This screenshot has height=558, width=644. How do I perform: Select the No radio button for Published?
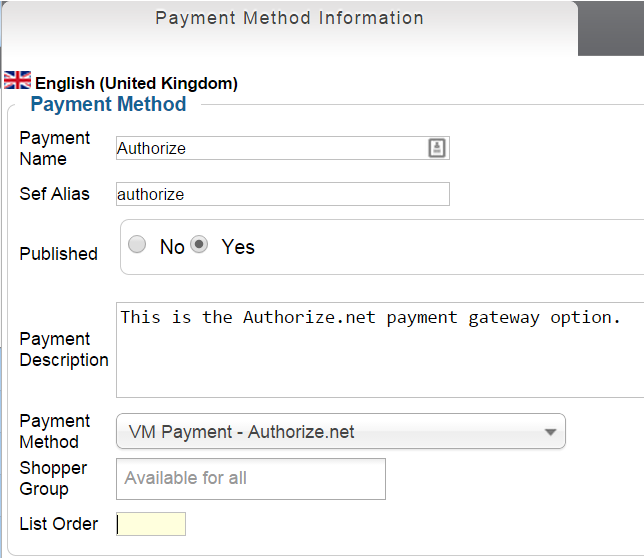(x=138, y=245)
